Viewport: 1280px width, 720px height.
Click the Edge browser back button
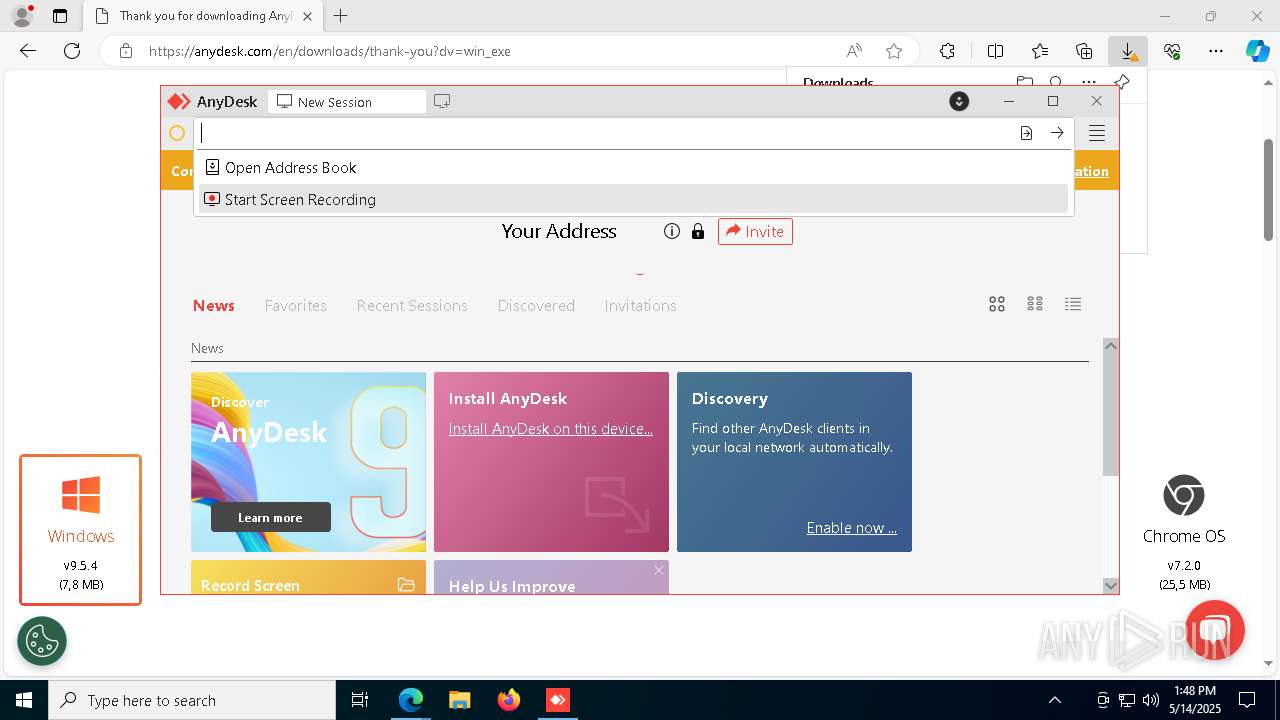pyautogui.click(x=28, y=51)
